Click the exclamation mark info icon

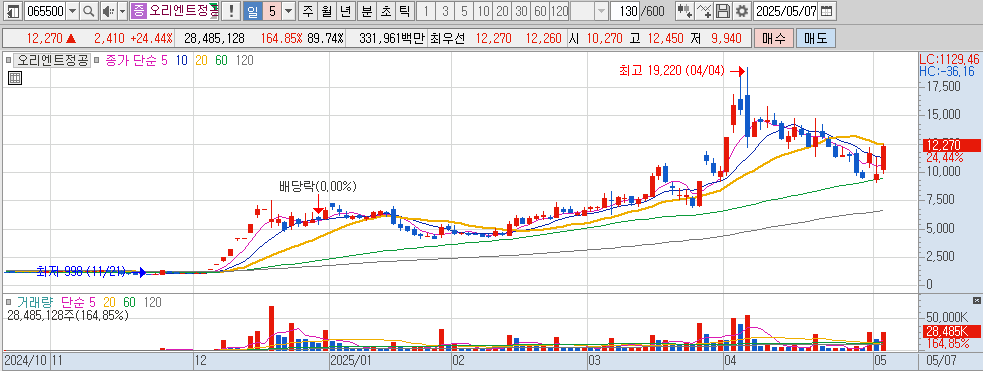click(231, 11)
